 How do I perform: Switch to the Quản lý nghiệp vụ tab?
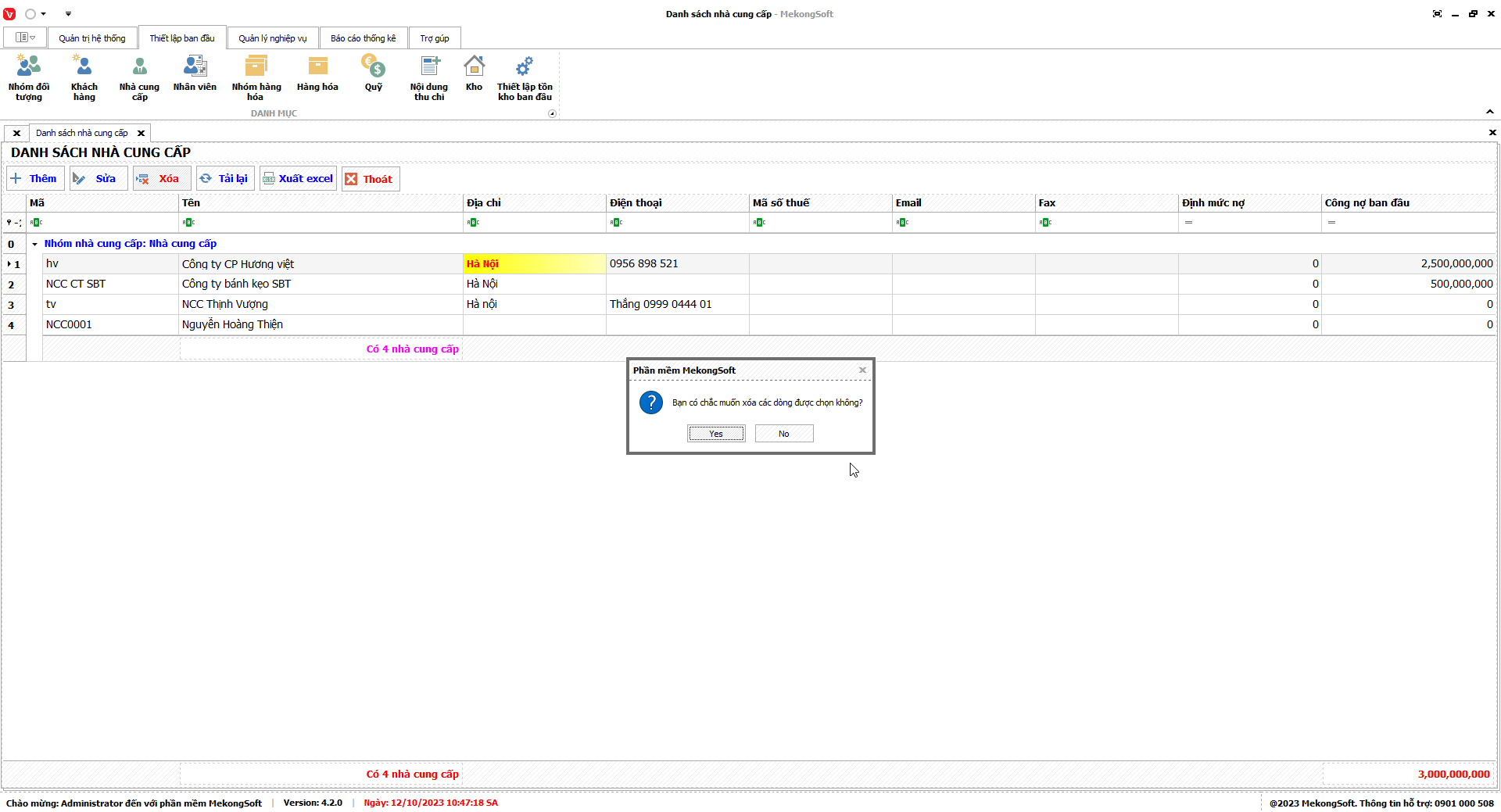272,38
